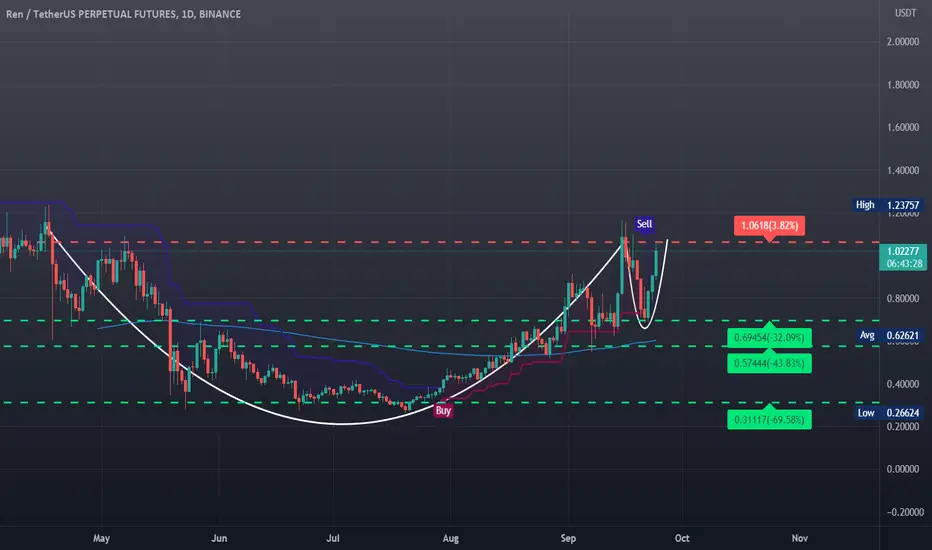Click the Low 0.26624 price tag
This screenshot has height=550, width=932.
pyautogui.click(x=889, y=413)
